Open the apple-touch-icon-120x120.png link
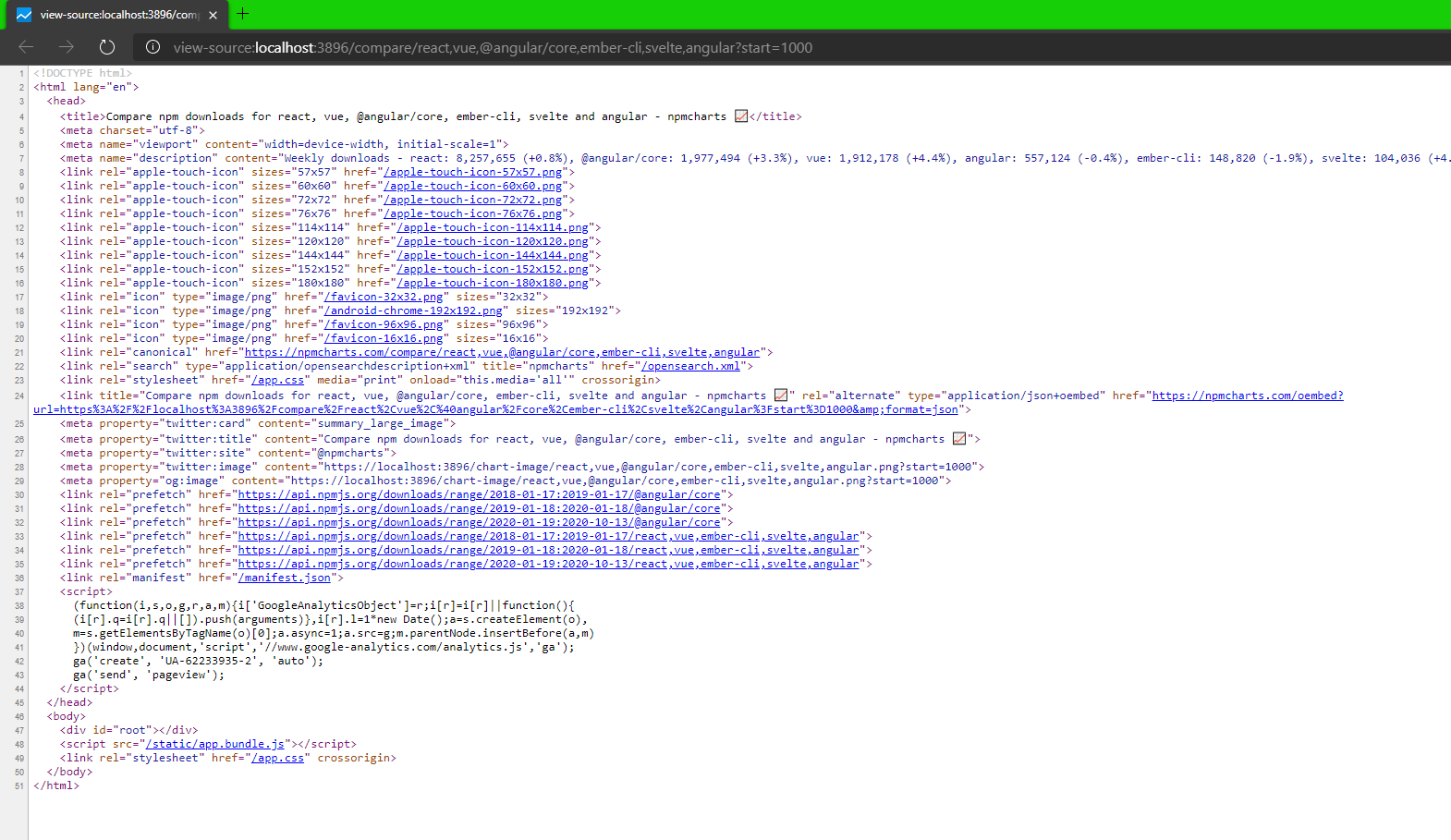The image size is (1451, 840). 493,241
